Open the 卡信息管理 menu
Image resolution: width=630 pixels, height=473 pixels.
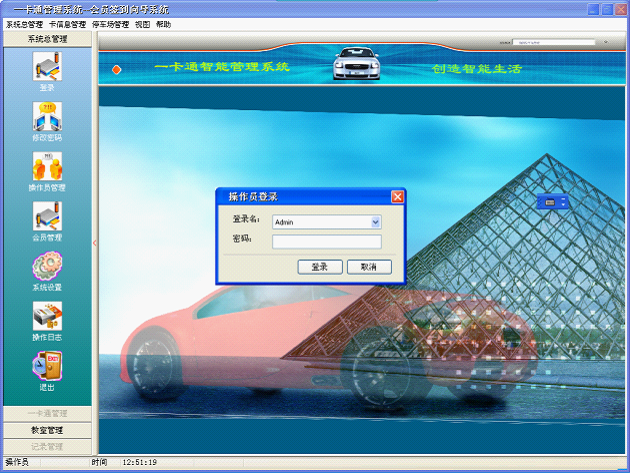point(67,23)
